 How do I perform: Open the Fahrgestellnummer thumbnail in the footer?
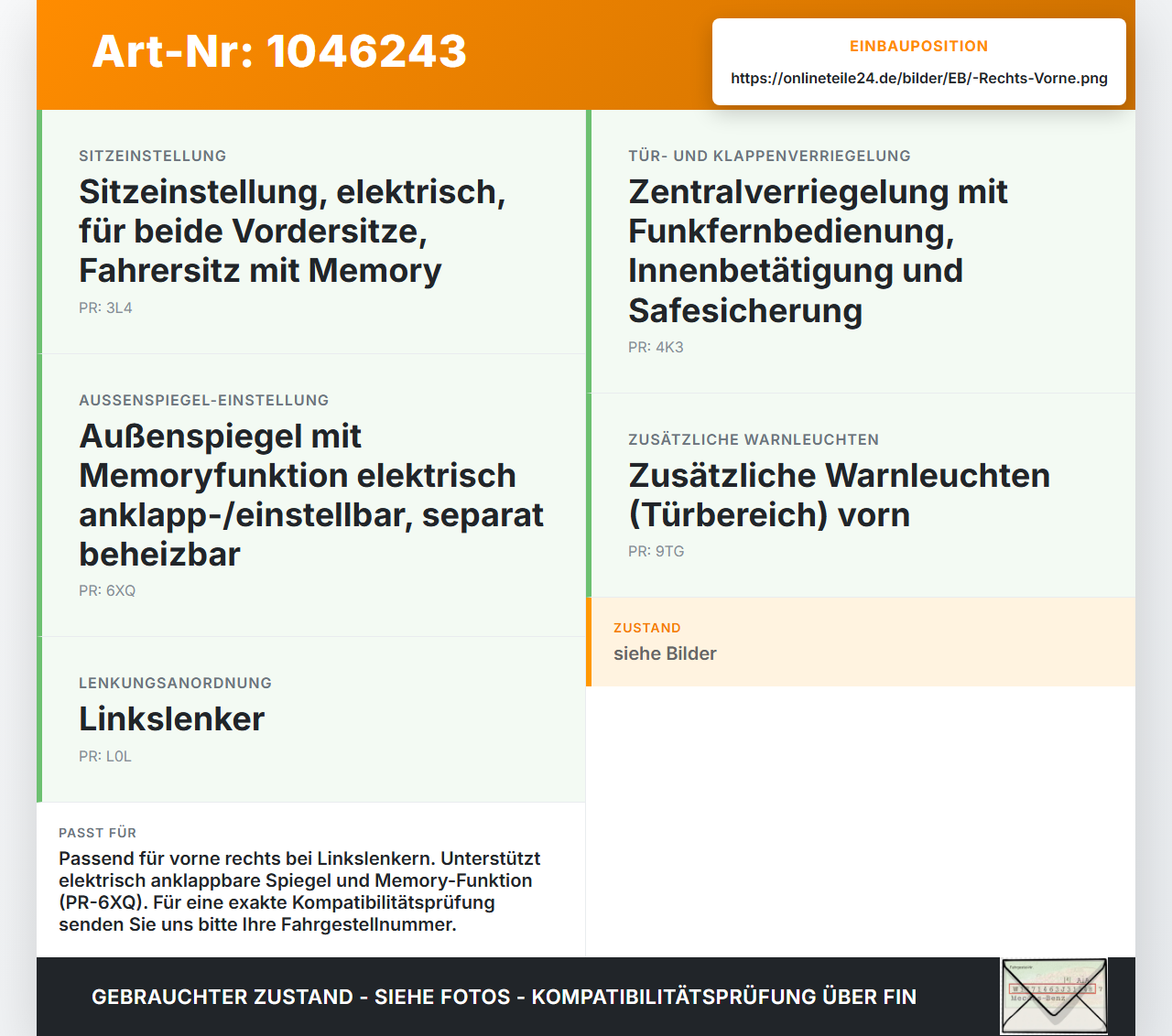1054,997
